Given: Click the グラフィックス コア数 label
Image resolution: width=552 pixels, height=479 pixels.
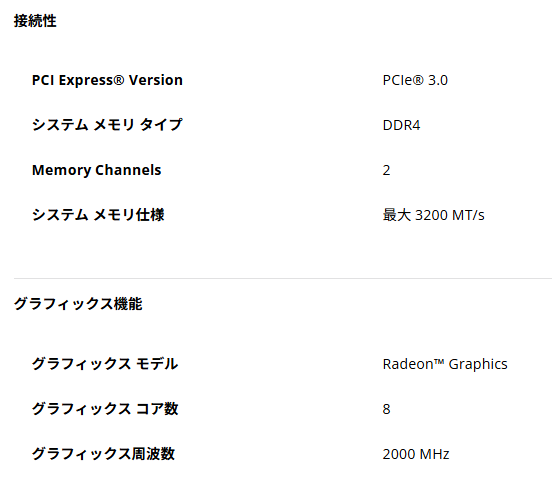Looking at the screenshot, I should point(105,409).
